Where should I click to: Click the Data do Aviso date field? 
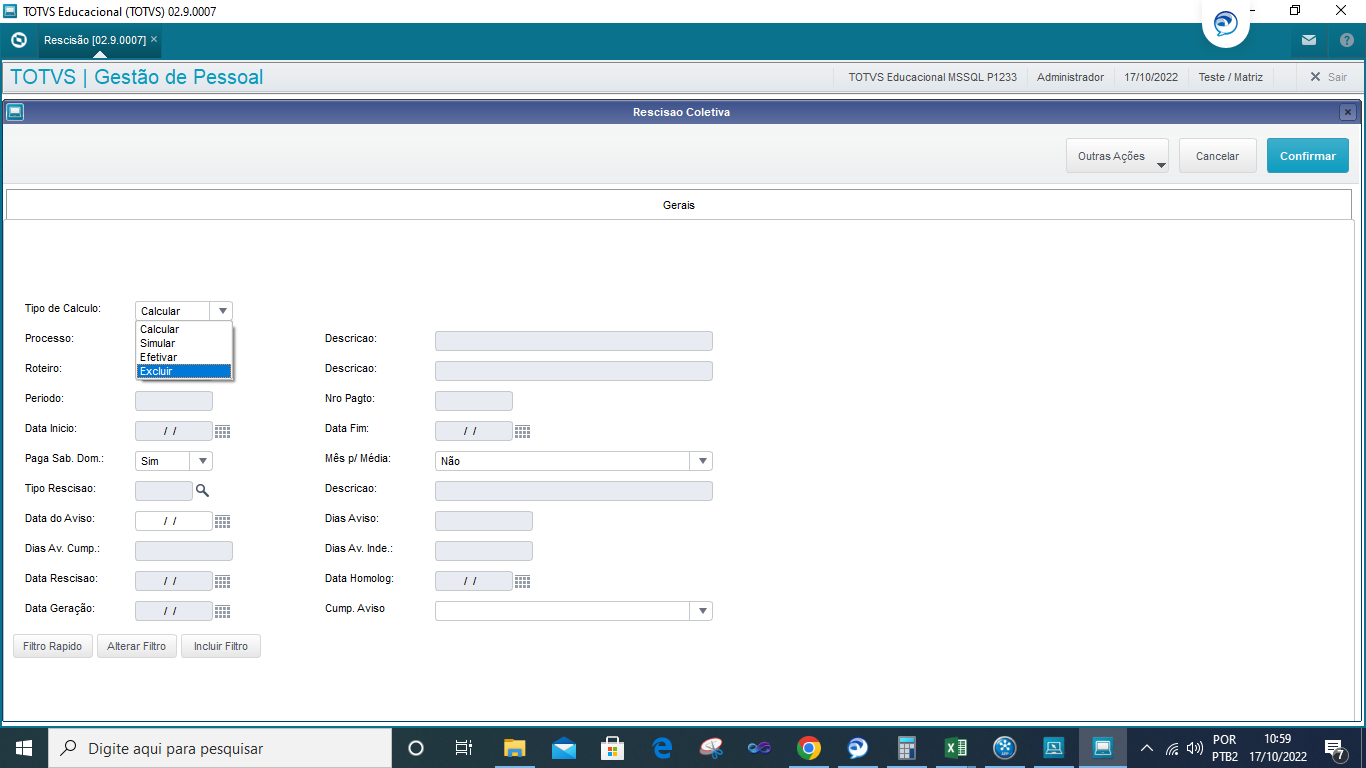pyautogui.click(x=174, y=521)
